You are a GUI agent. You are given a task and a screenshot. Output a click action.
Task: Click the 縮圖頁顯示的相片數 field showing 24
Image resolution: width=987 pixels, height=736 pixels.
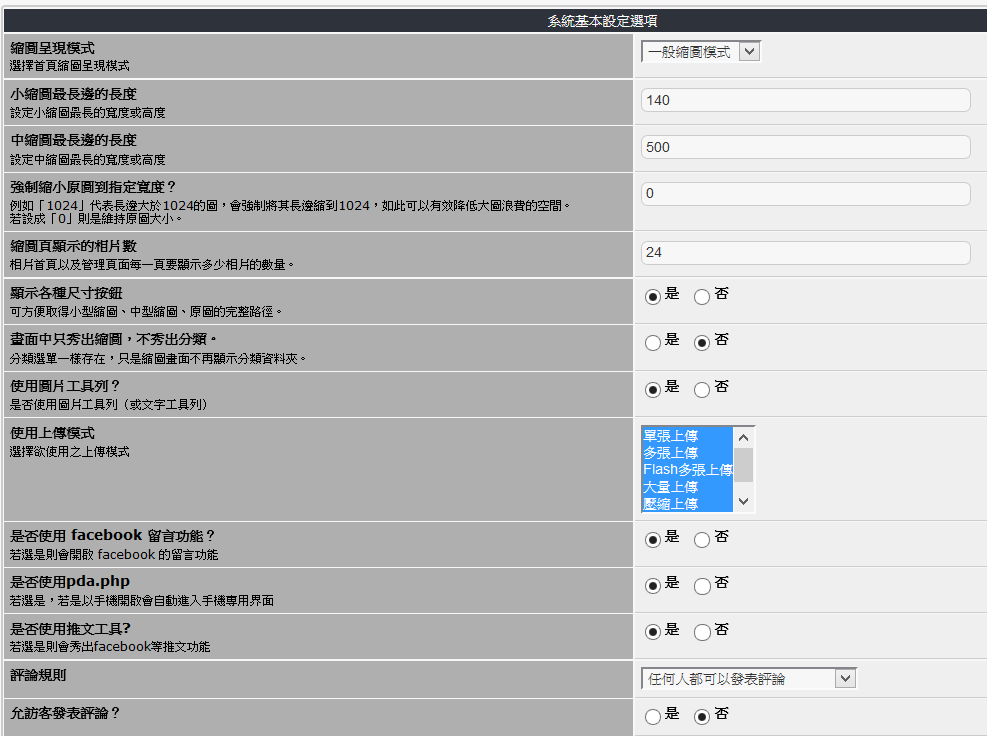(805, 253)
